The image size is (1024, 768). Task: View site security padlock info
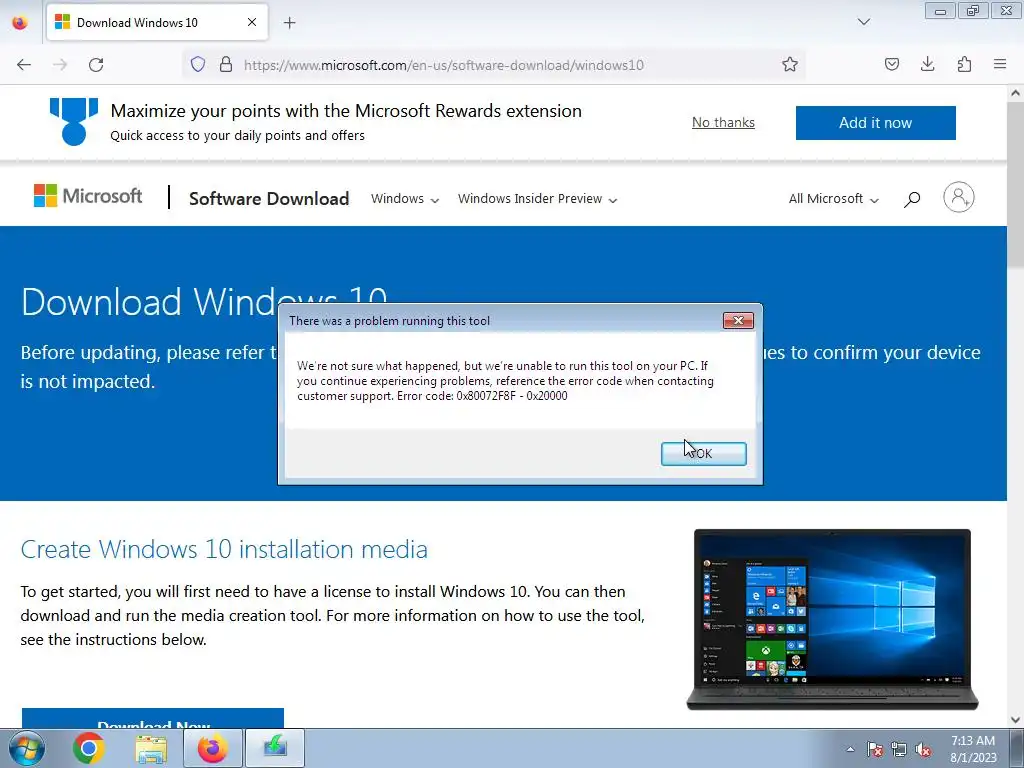tap(226, 65)
